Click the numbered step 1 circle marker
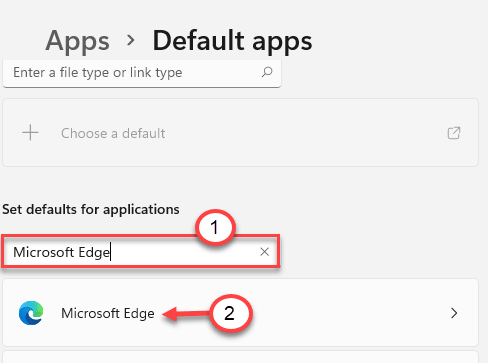Screen dimensions: 488x363 pyautogui.click(x=215, y=228)
